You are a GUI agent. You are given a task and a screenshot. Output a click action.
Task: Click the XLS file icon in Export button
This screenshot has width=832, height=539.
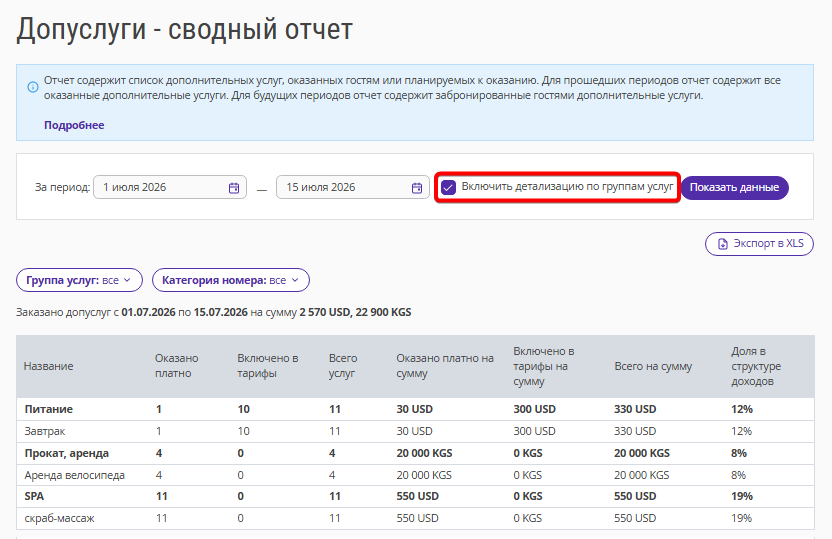(723, 244)
